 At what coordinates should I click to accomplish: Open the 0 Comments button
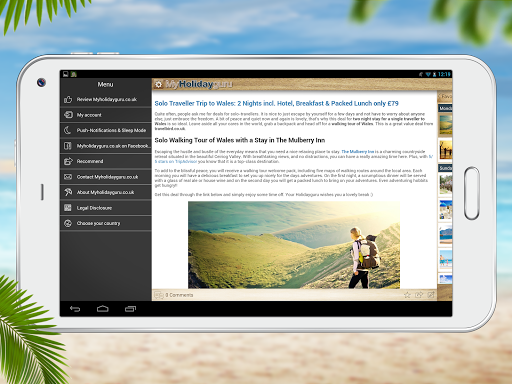pos(174,295)
